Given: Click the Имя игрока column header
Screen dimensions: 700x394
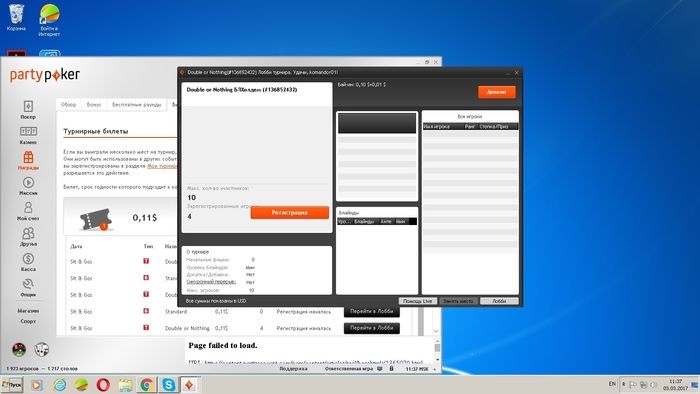Looking at the screenshot, I should tap(443, 127).
